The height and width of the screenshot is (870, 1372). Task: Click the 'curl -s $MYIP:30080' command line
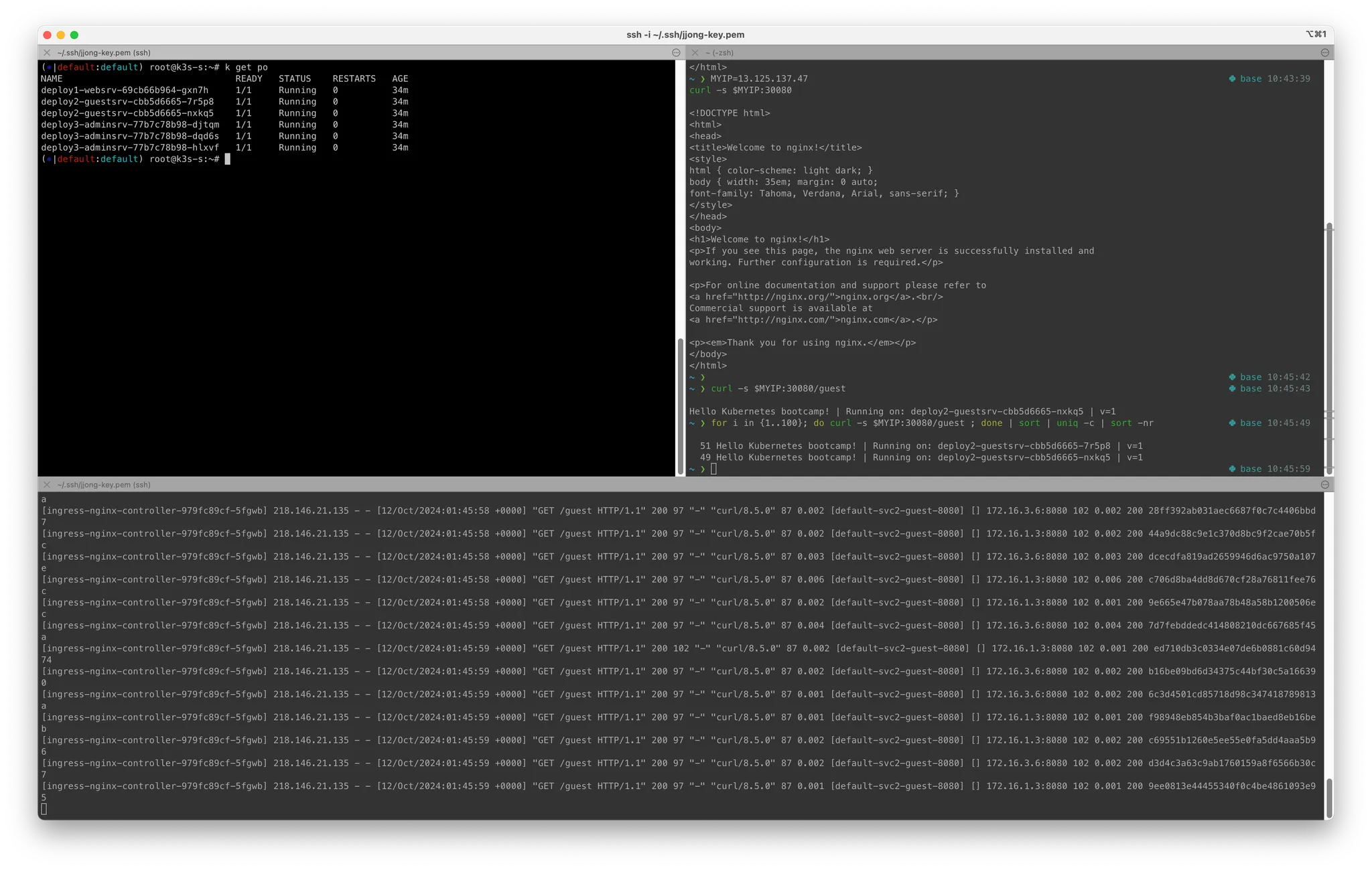(740, 90)
